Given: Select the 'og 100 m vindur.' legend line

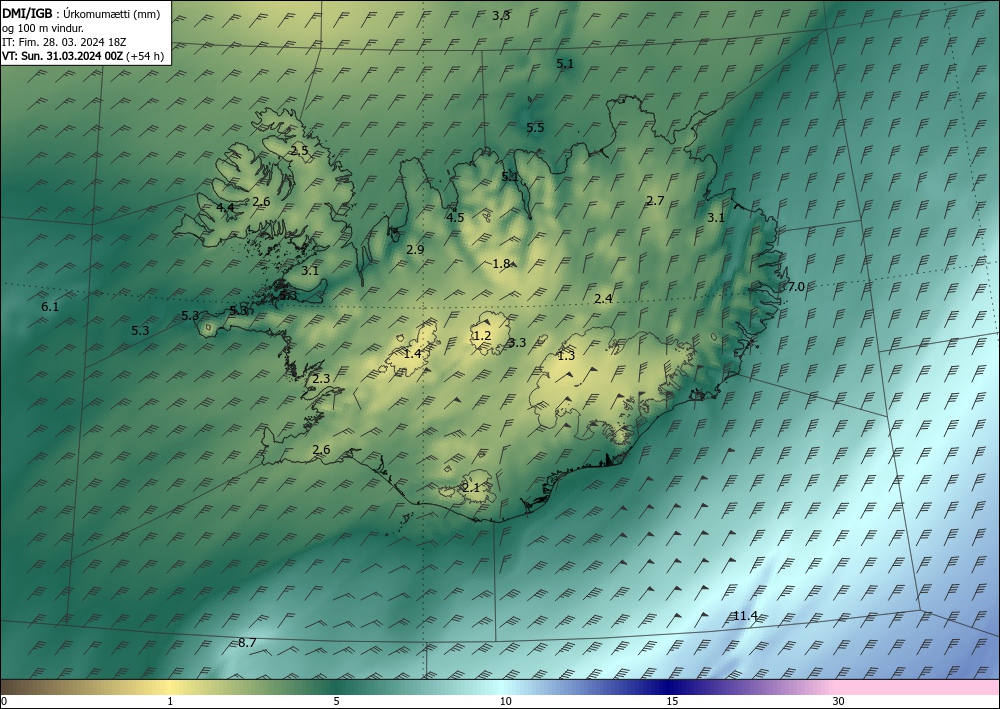Looking at the screenshot, I should (43, 27).
